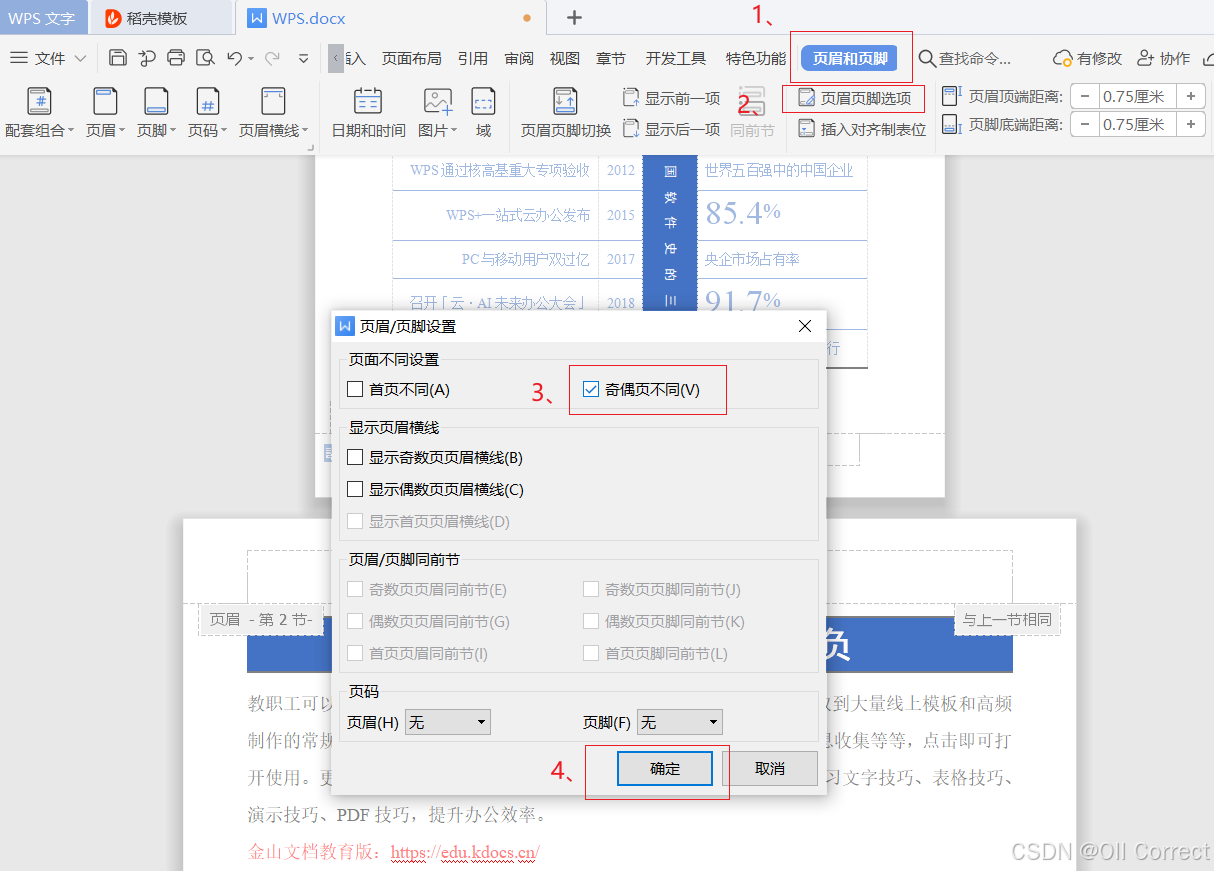Increase 页脚底端距离 with plus button

(1190, 124)
